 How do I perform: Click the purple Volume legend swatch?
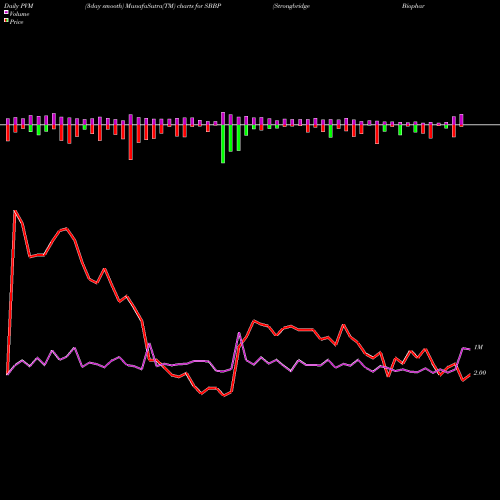coord(6,12)
